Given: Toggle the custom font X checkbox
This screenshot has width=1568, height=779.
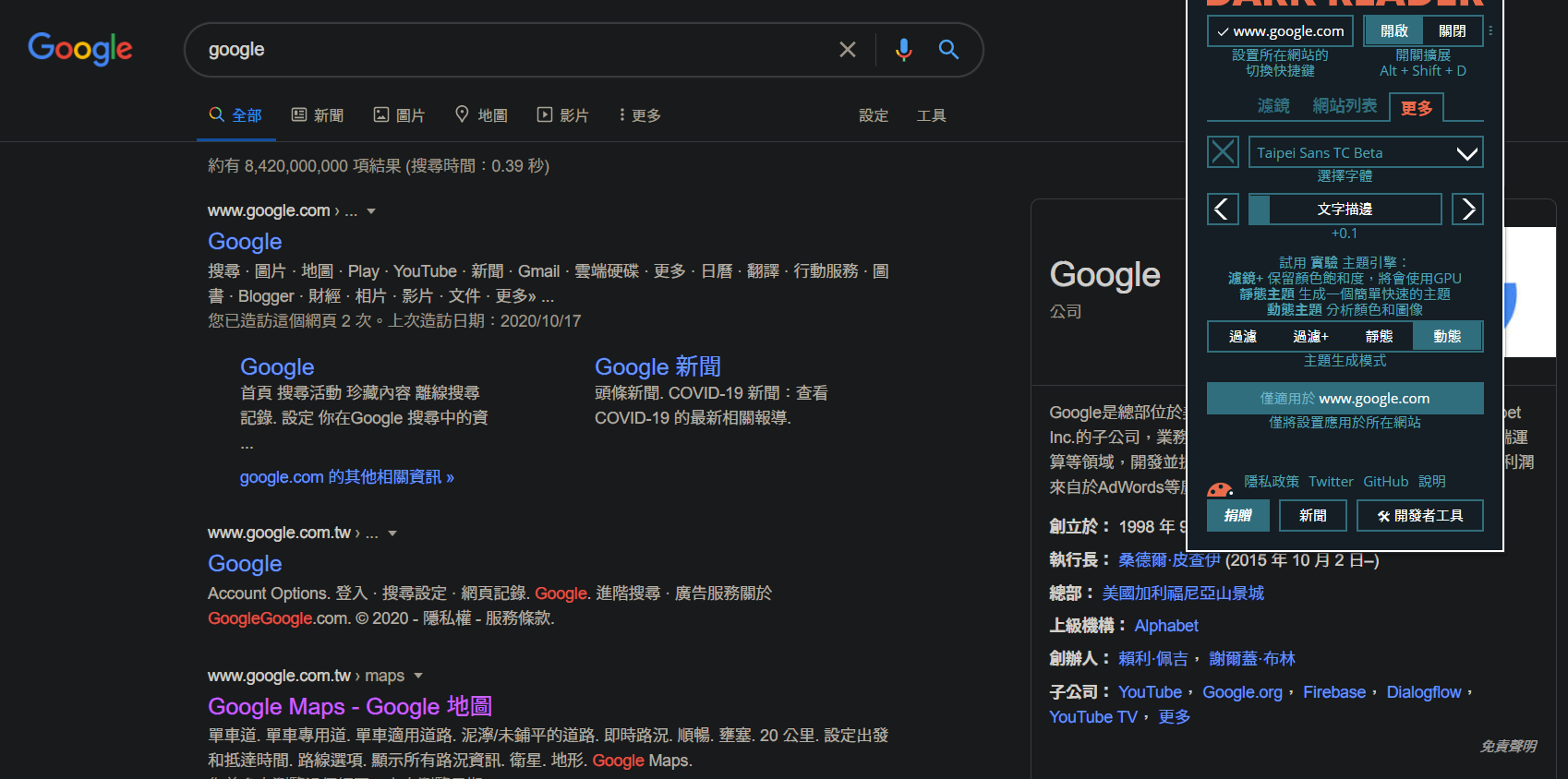Looking at the screenshot, I should (1224, 151).
